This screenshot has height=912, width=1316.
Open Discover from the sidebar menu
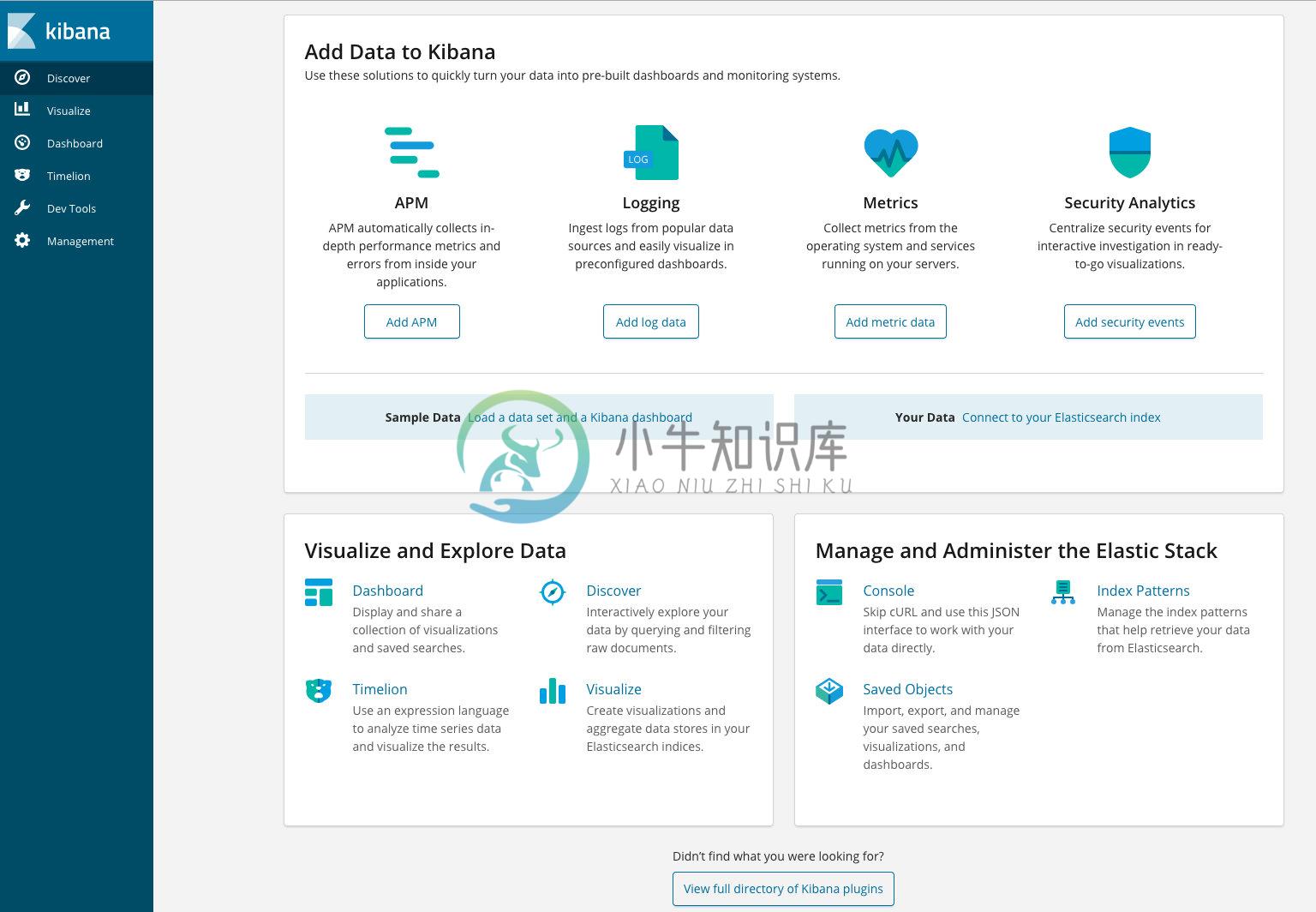point(76,78)
